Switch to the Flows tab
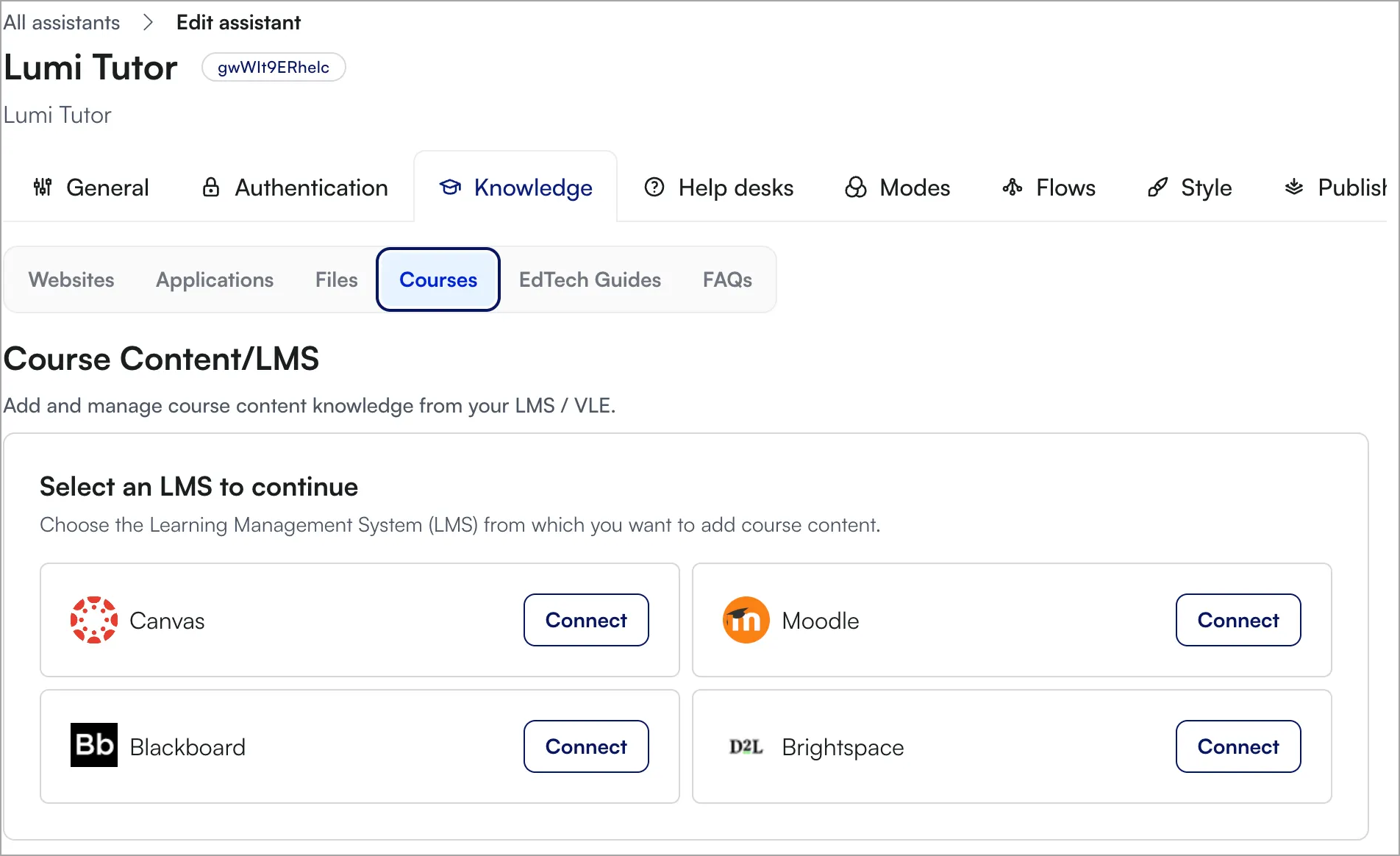This screenshot has width=1400, height=856. coord(1049,188)
